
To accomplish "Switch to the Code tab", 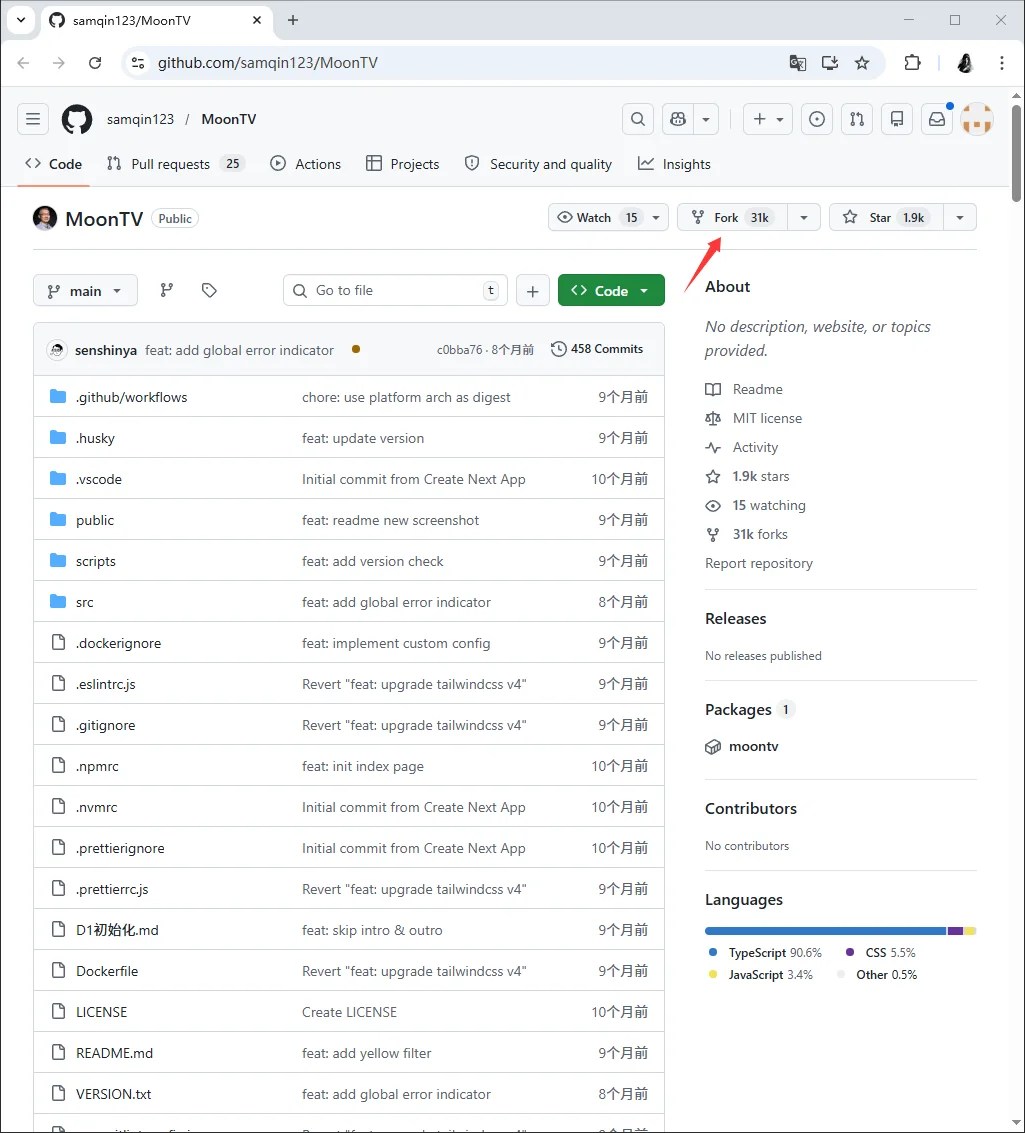I will pos(53,164).
